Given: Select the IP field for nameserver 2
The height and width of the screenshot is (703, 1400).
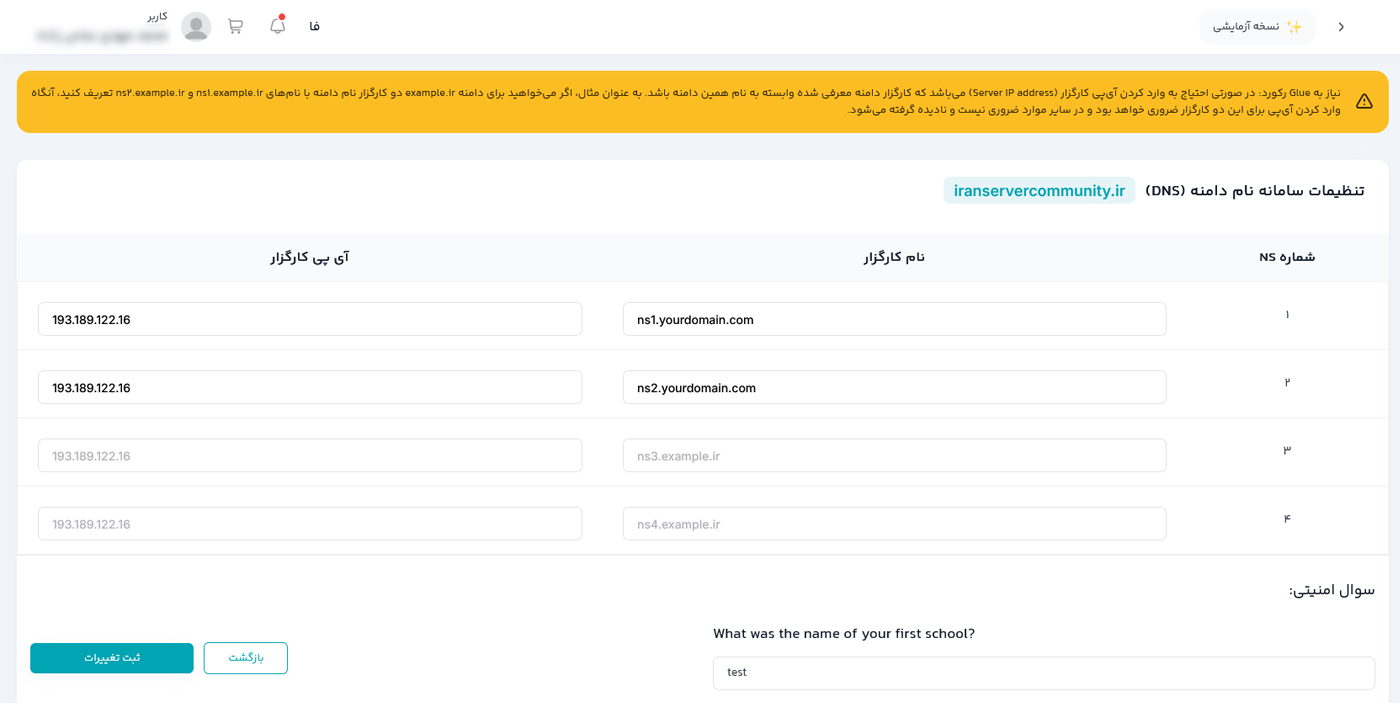Looking at the screenshot, I should [x=310, y=388].
